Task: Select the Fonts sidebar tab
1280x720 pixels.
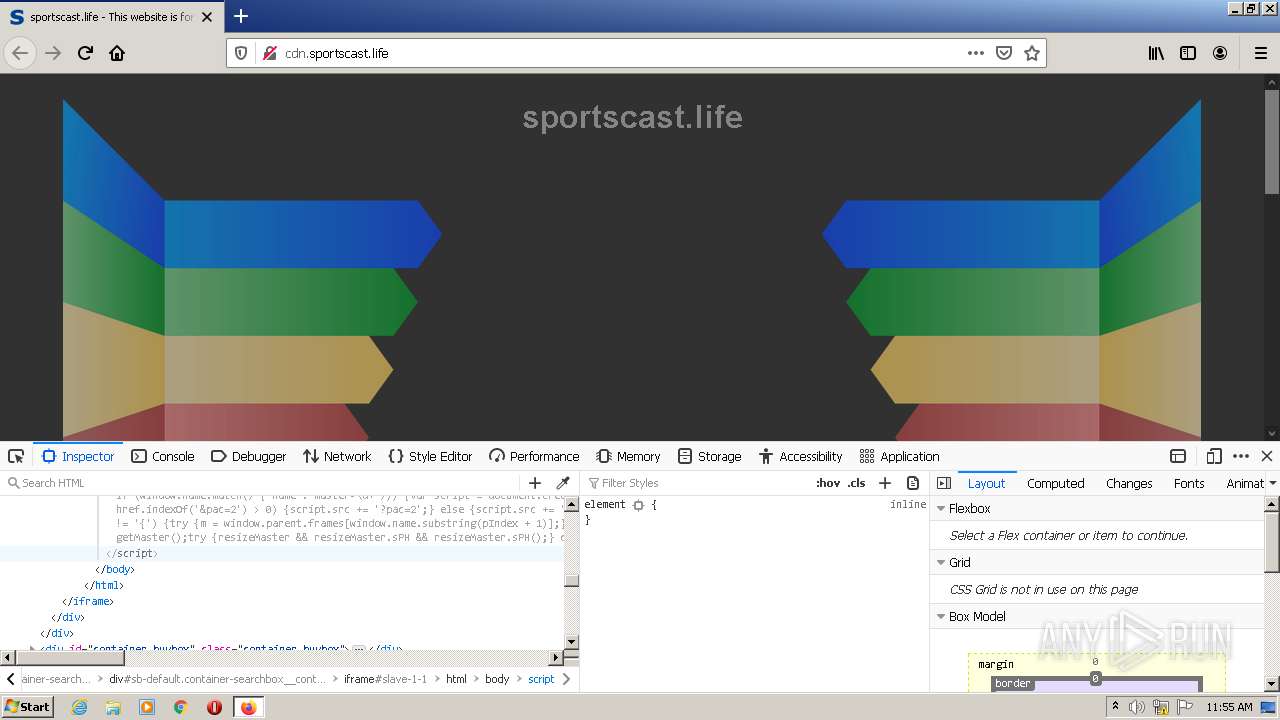Action: [1189, 483]
